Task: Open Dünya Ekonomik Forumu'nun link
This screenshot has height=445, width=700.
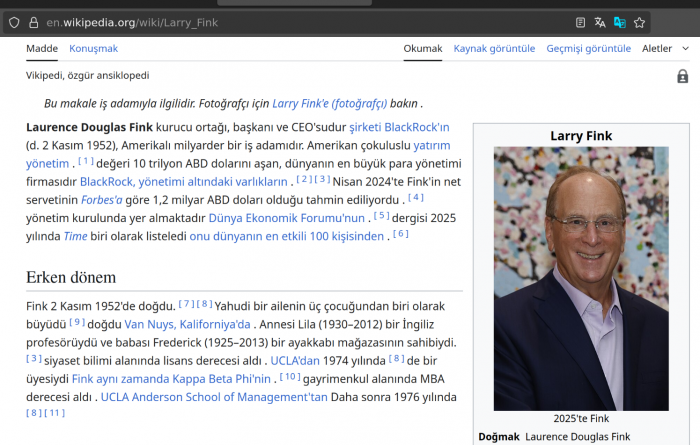Action: (x=287, y=218)
